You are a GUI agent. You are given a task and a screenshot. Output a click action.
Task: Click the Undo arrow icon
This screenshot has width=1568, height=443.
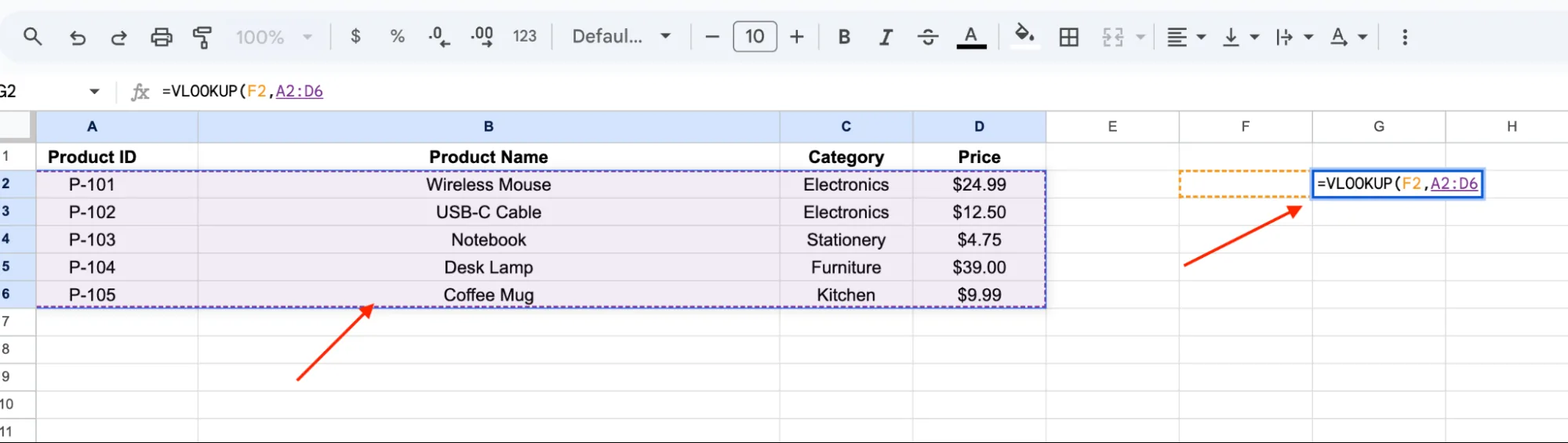[x=77, y=37]
